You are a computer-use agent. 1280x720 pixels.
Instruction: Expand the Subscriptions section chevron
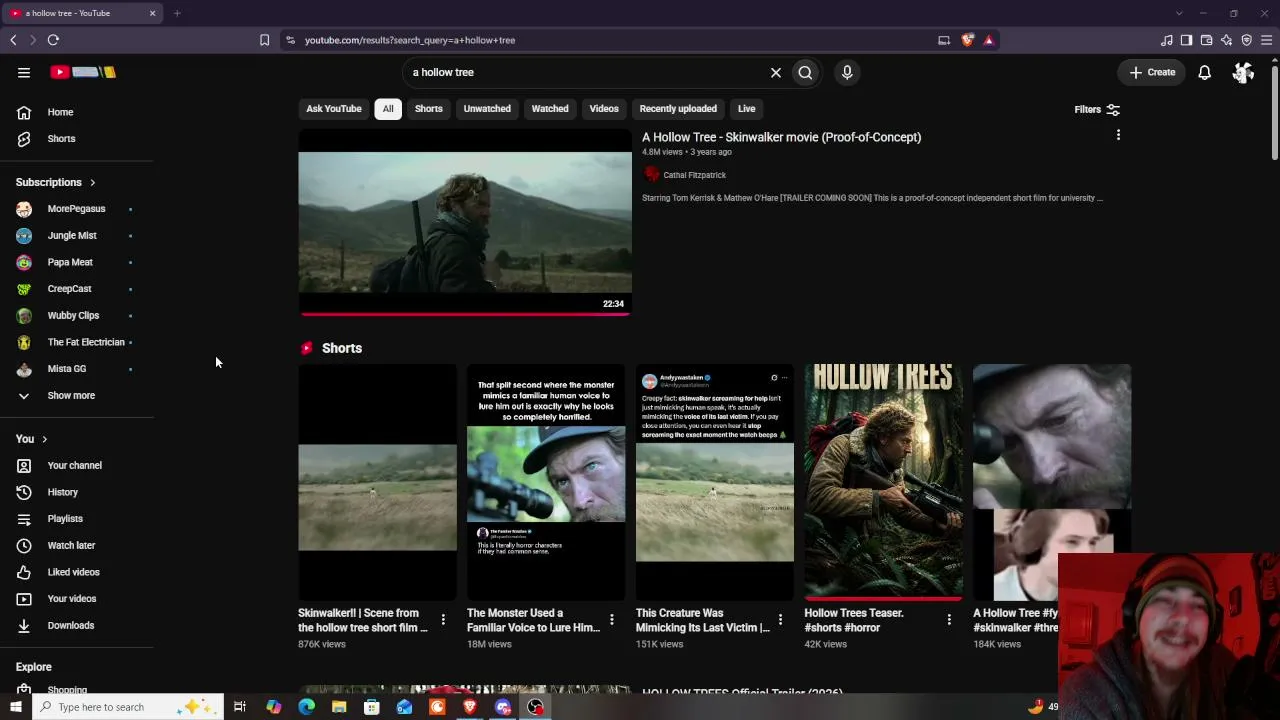tap(92, 183)
